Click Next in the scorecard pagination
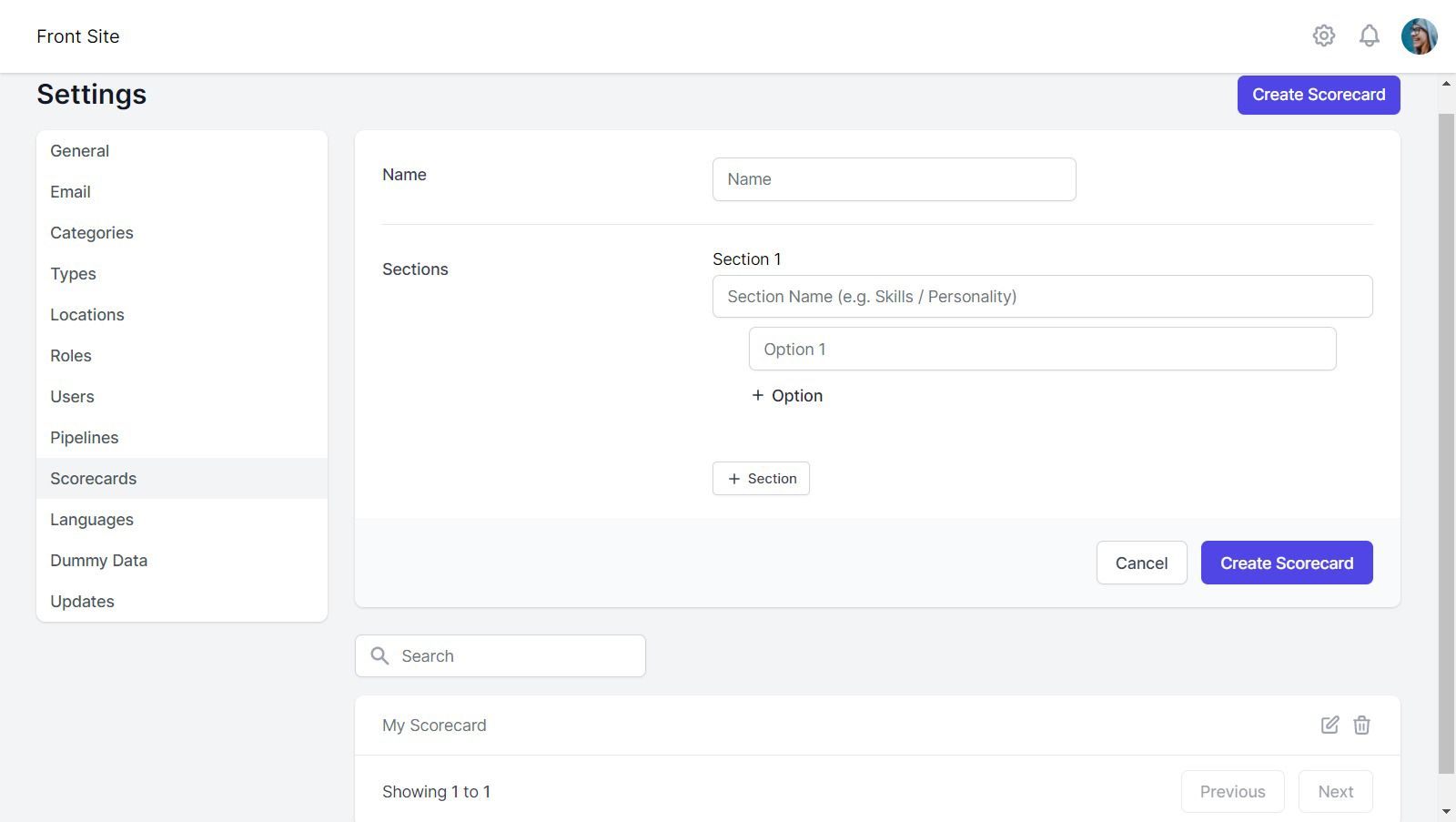 [x=1335, y=791]
